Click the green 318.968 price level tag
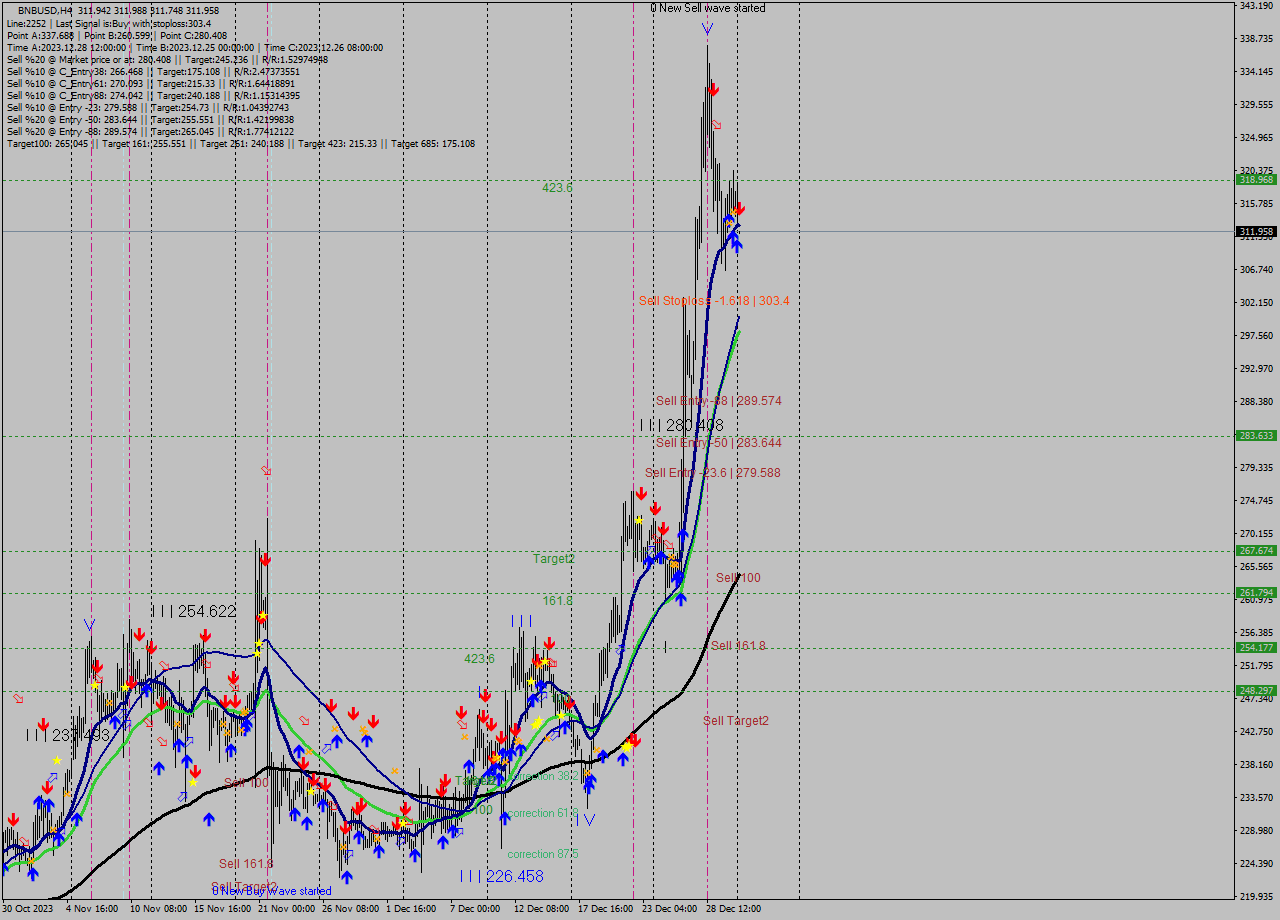The height and width of the screenshot is (920, 1280). [1258, 180]
